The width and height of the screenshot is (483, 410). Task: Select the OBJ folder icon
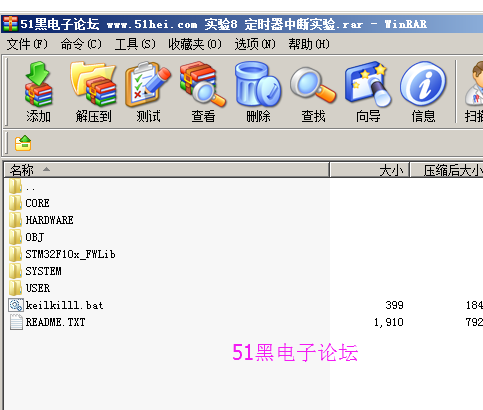coord(15,237)
